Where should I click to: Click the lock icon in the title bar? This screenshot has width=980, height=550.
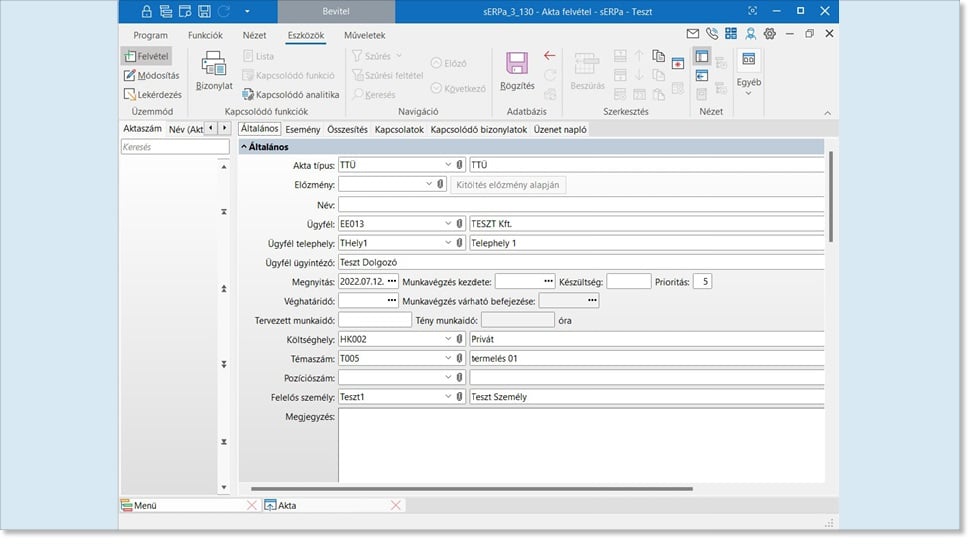(147, 11)
